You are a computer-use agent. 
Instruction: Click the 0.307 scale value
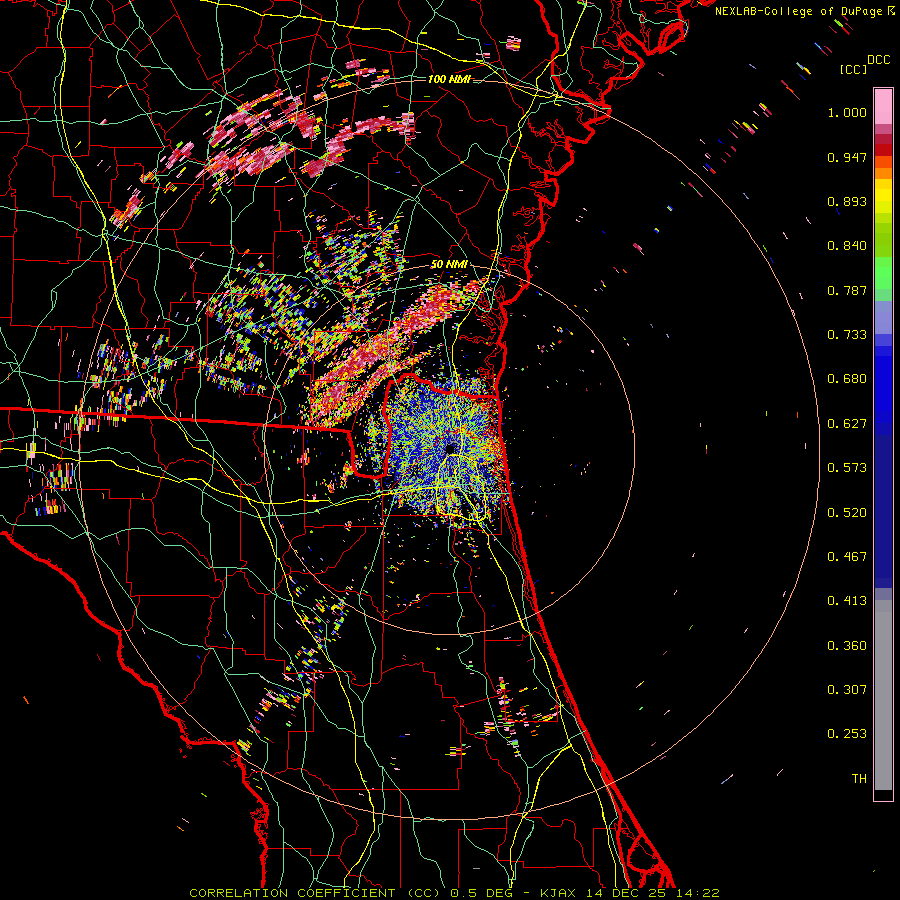click(847, 690)
